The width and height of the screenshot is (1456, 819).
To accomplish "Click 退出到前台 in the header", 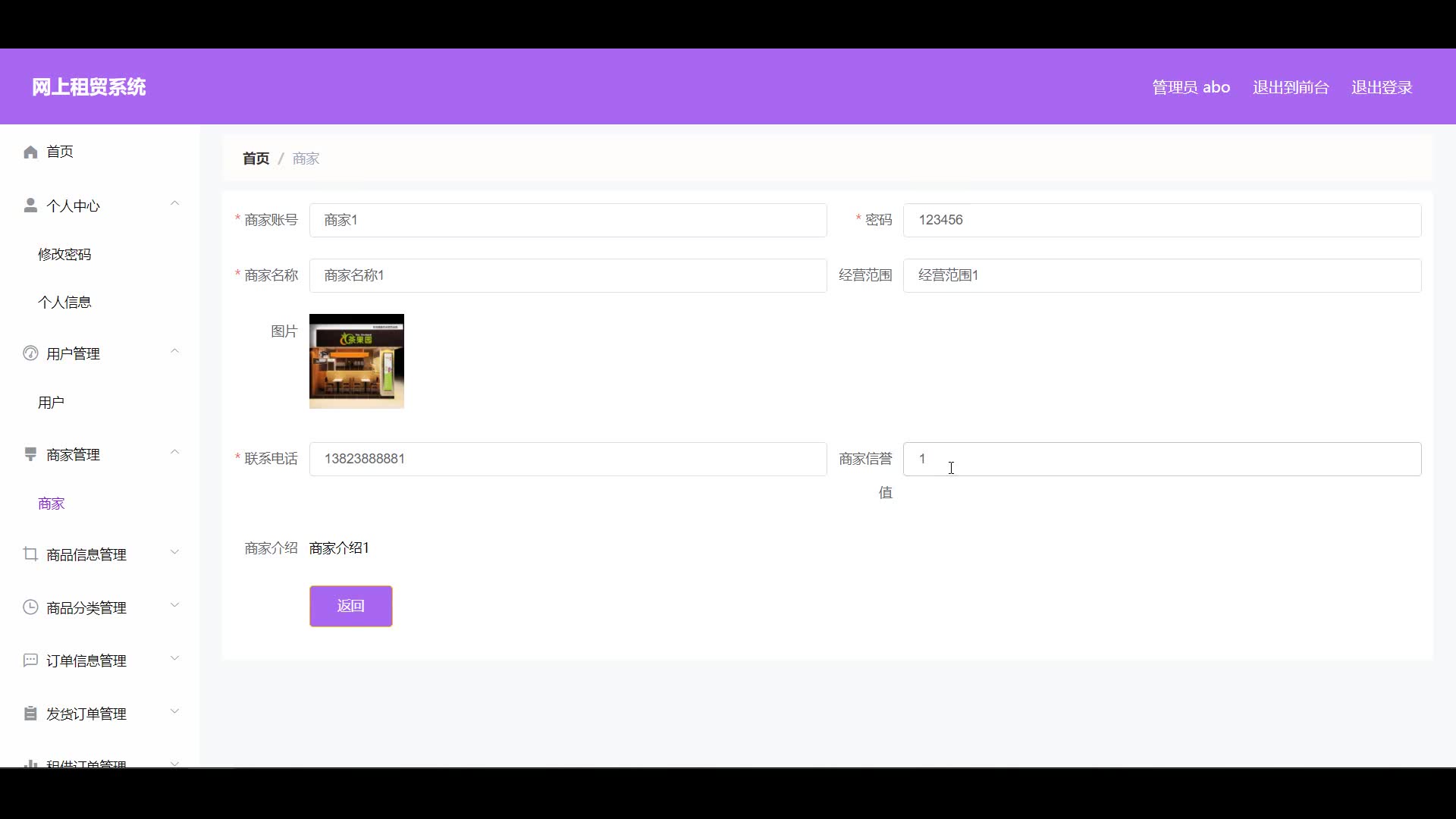I will pyautogui.click(x=1290, y=88).
